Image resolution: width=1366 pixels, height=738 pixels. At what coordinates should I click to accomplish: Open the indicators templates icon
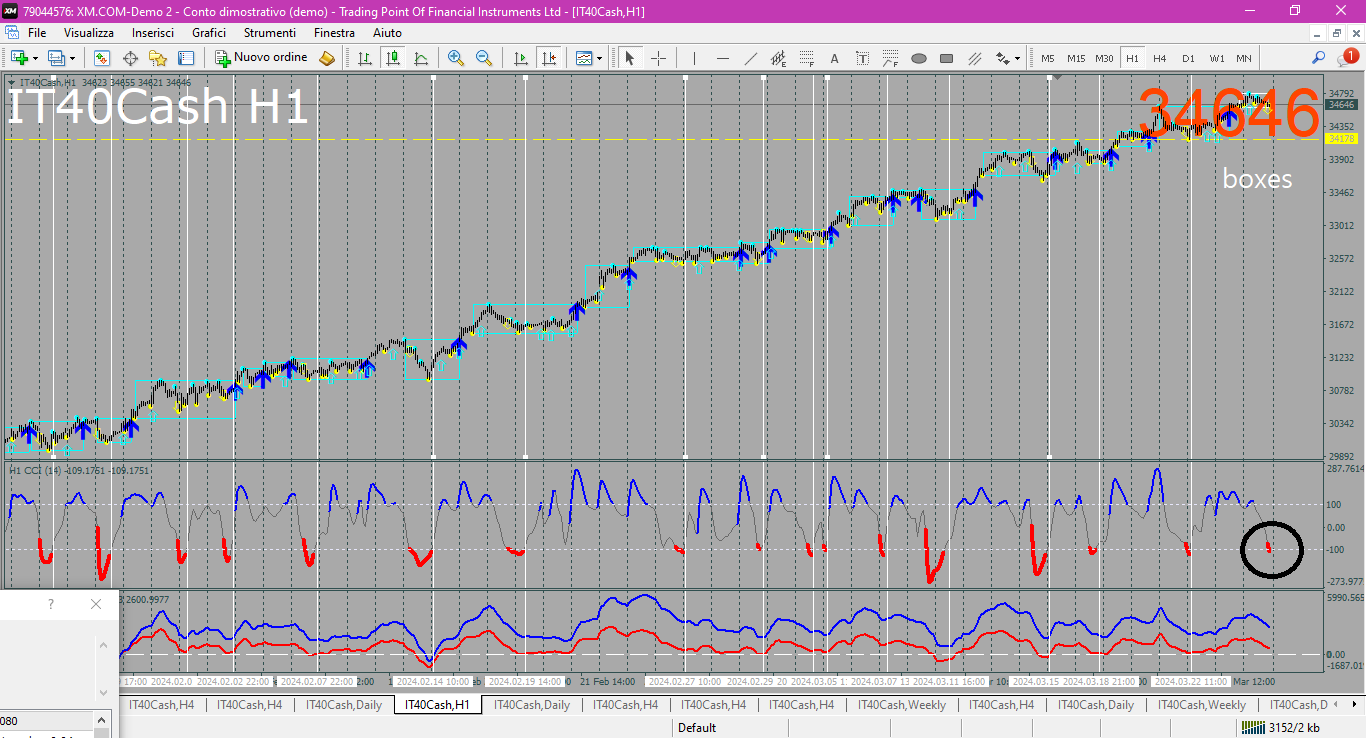pyautogui.click(x=584, y=58)
